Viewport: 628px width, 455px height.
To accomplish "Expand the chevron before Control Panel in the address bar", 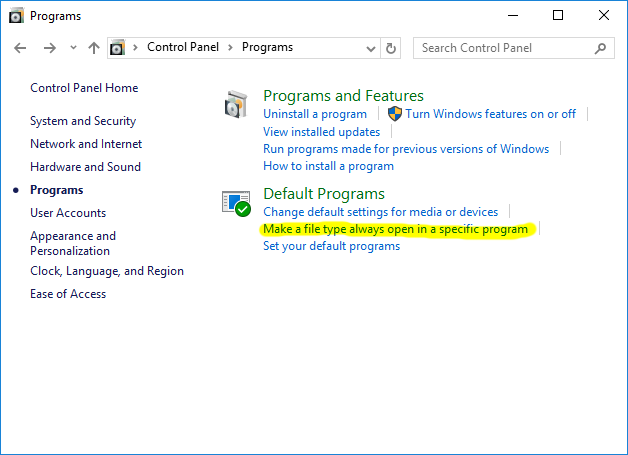I will [x=135, y=48].
